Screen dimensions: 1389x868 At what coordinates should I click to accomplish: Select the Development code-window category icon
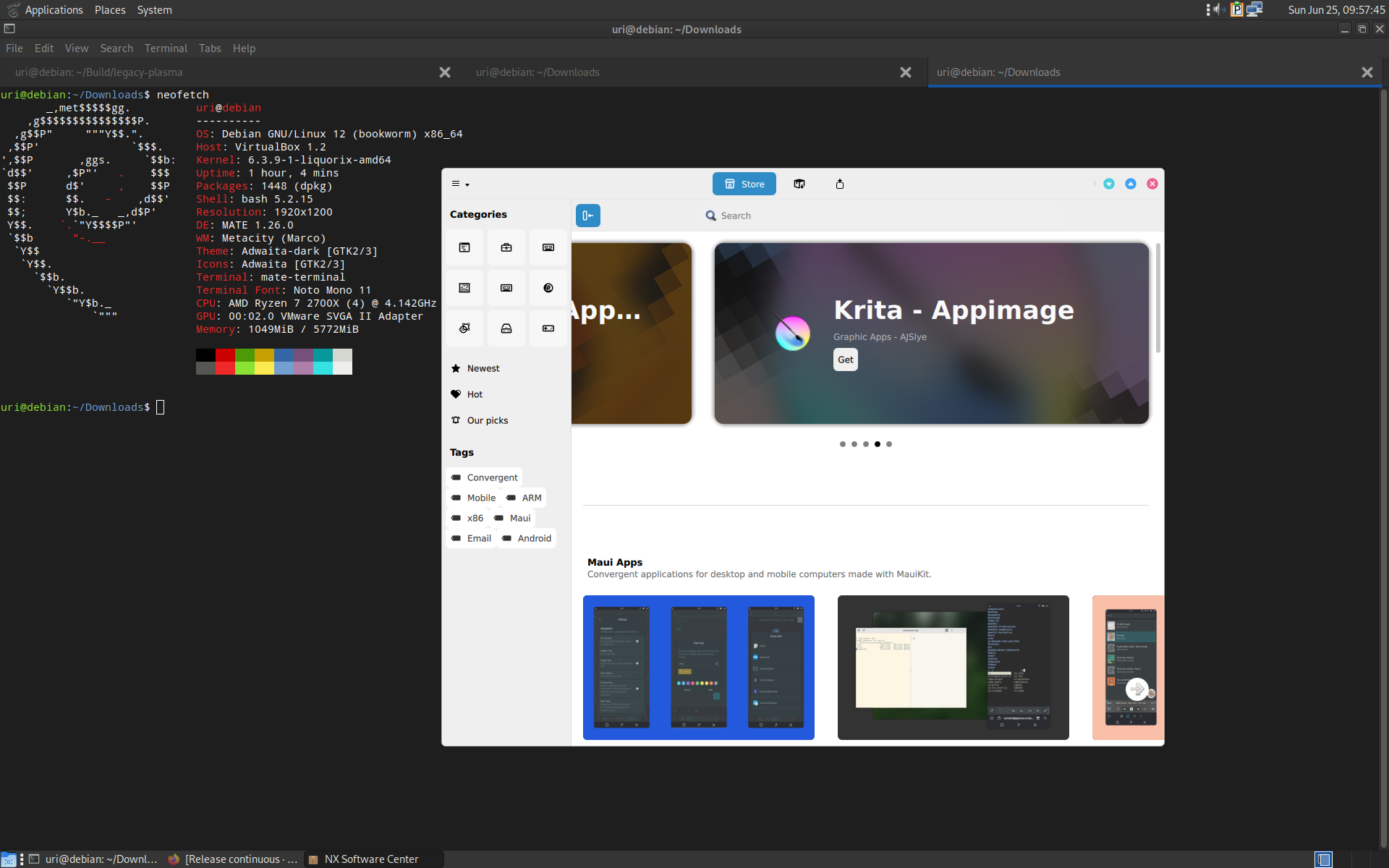pyautogui.click(x=464, y=247)
